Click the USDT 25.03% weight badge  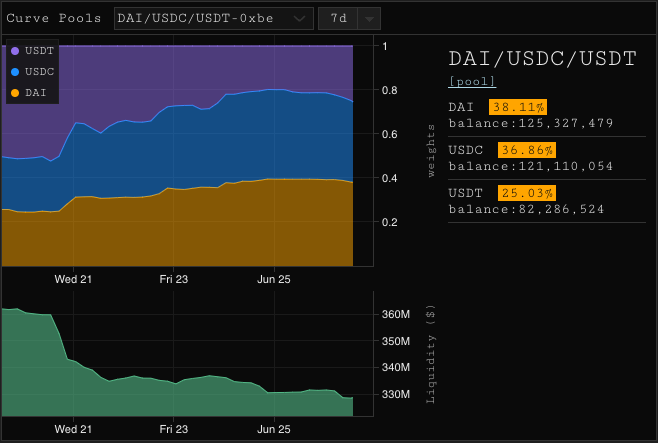click(x=527, y=193)
